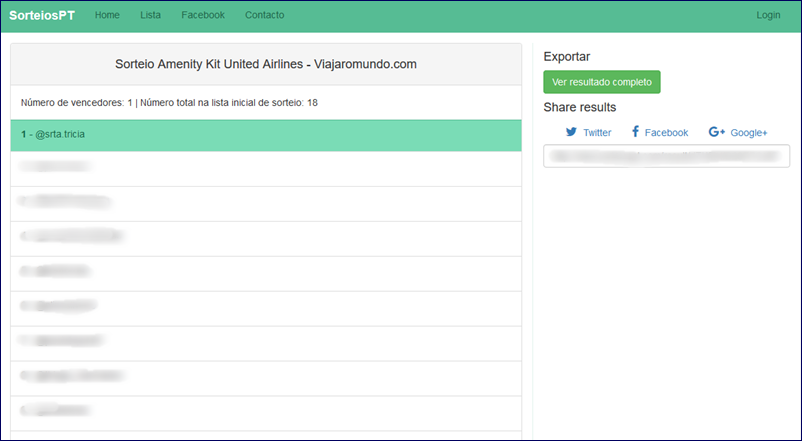Image resolution: width=802 pixels, height=441 pixels.
Task: Open the Lista nav item
Action: pyautogui.click(x=150, y=15)
